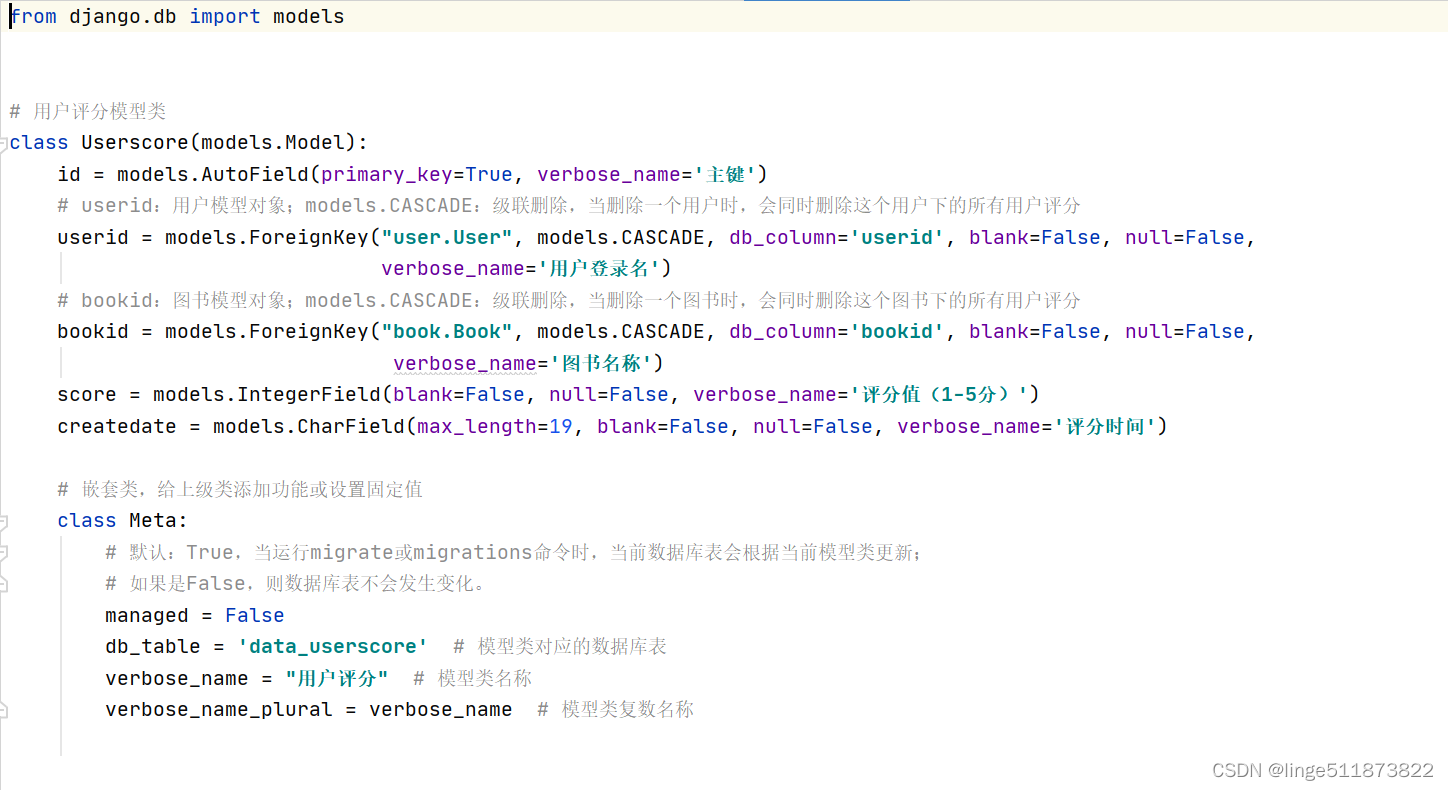The height and width of the screenshot is (790, 1448).
Task: Click the class name "Userscore"
Action: point(135,142)
